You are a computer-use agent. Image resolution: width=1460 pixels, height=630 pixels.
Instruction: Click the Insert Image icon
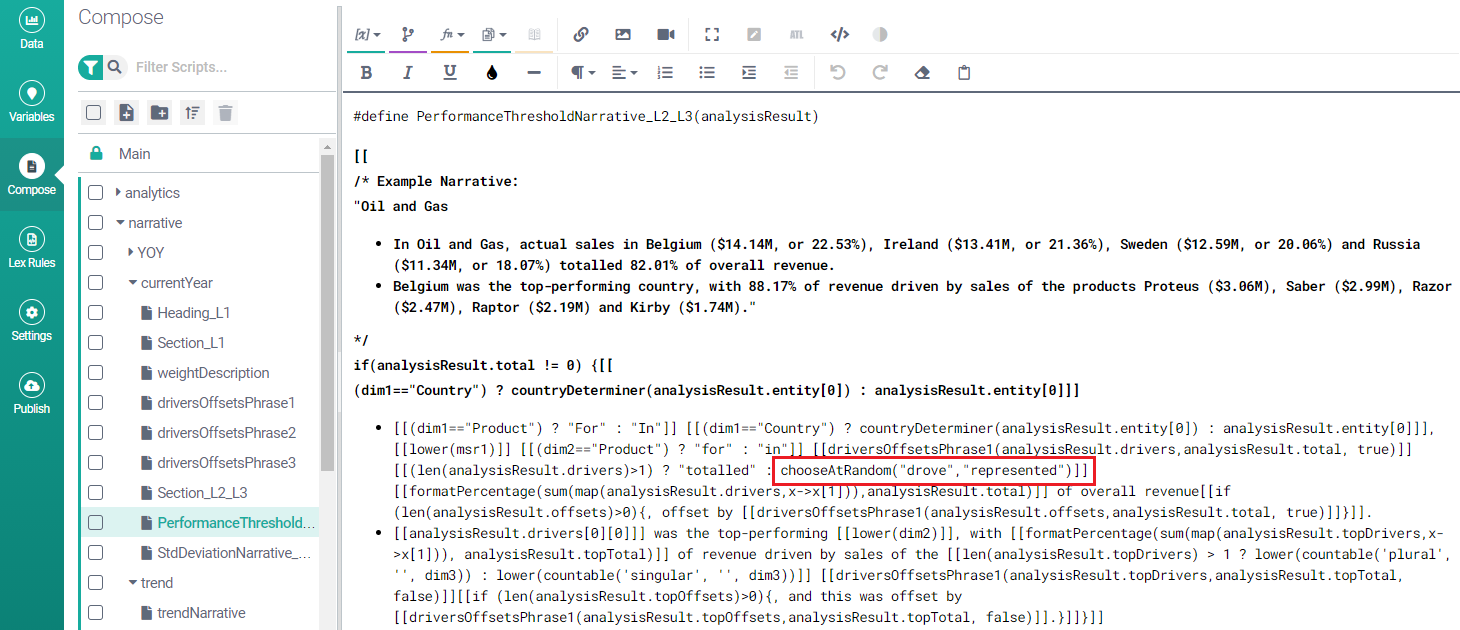point(623,34)
